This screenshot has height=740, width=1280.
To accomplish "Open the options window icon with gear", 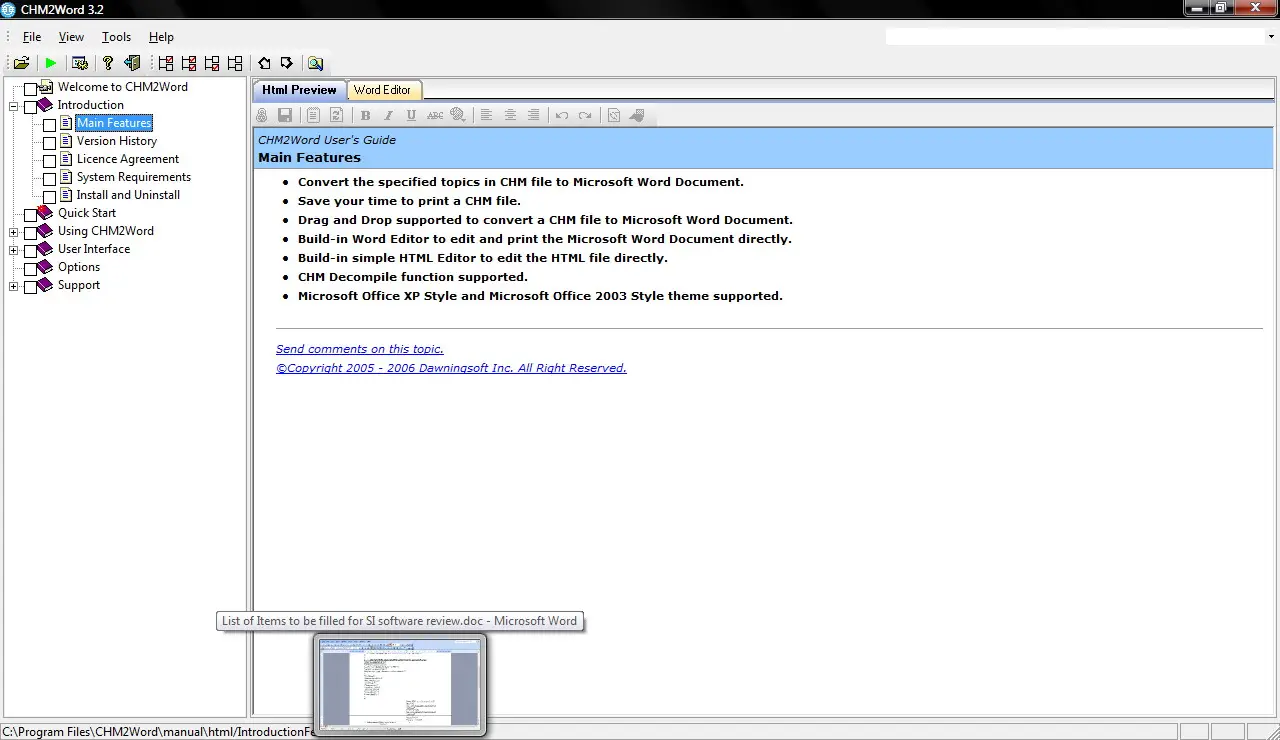I will (x=80, y=63).
